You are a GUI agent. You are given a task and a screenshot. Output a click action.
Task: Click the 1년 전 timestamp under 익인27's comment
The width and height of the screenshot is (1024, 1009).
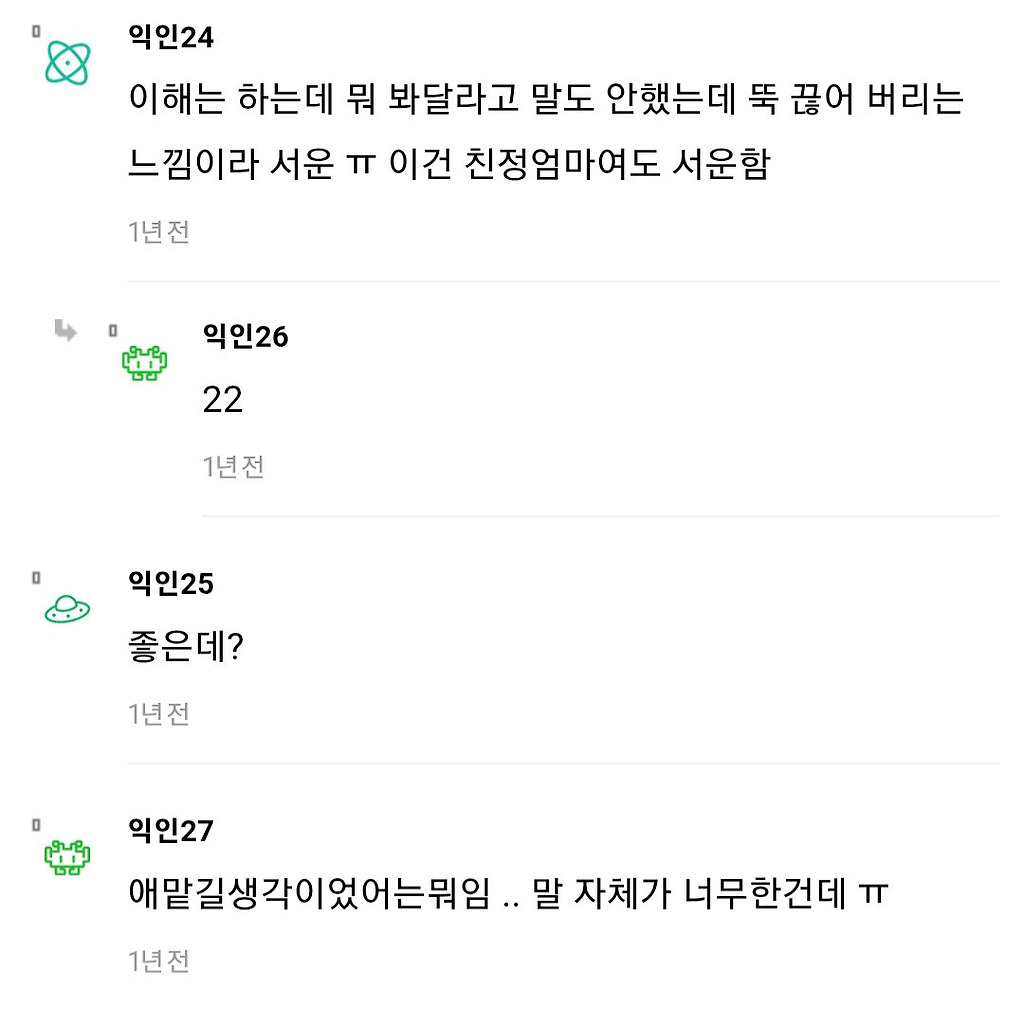coord(159,961)
